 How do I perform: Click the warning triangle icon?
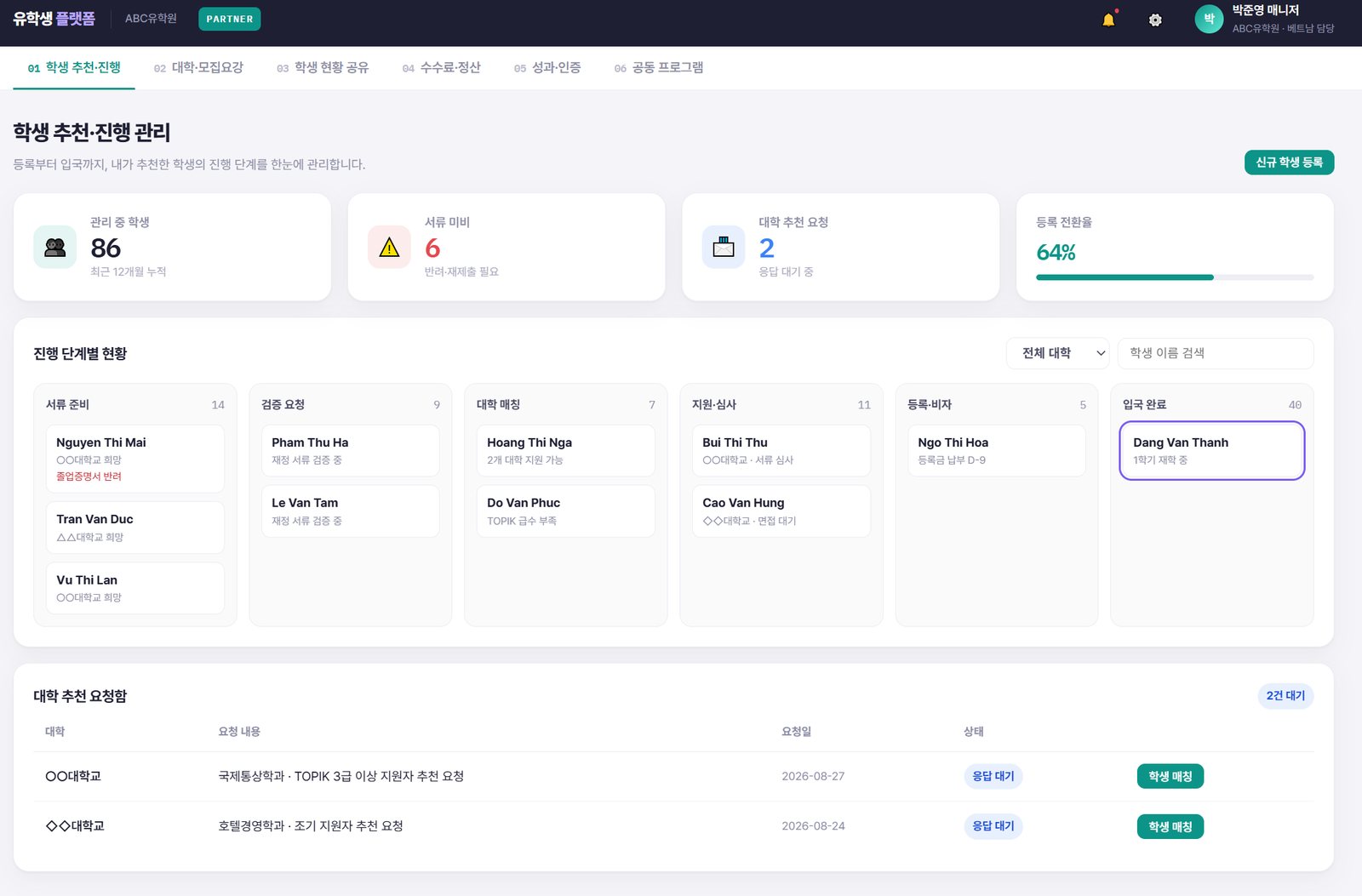coord(389,248)
